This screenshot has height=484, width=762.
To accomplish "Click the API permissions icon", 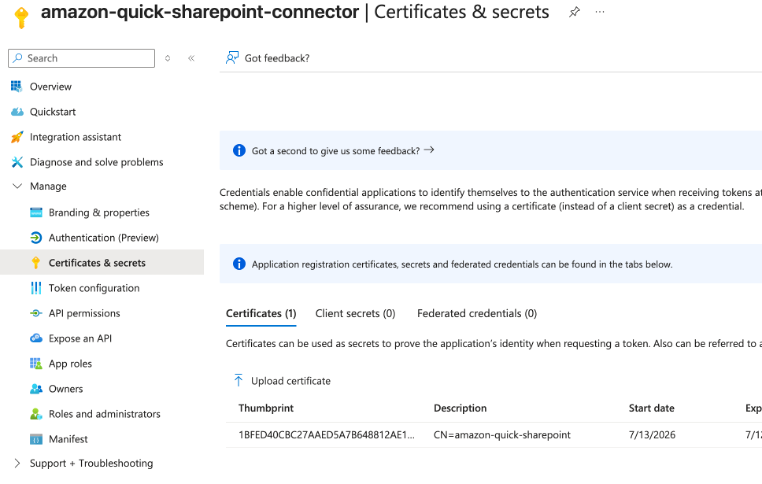I will [x=36, y=313].
